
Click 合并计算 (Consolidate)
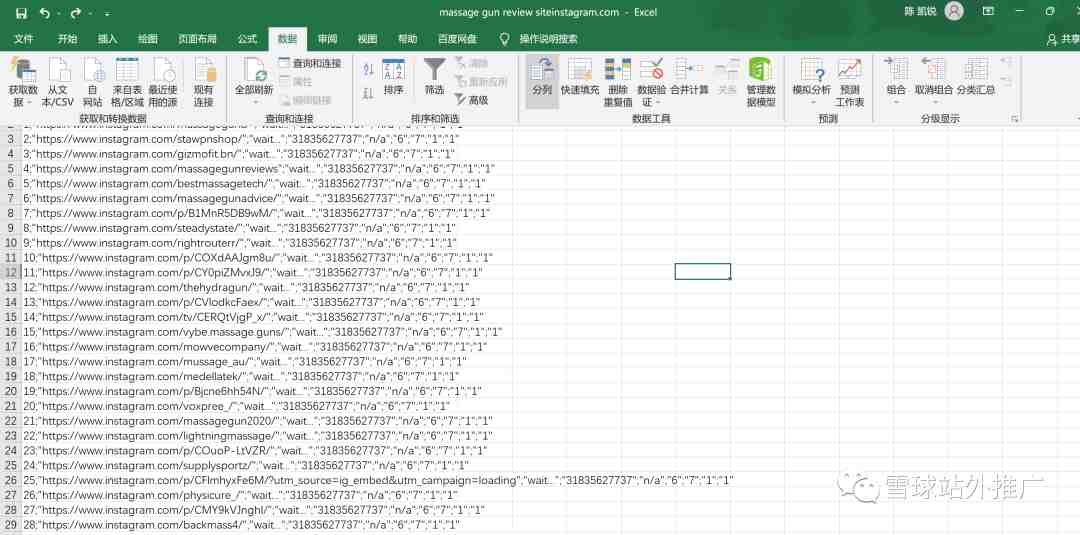coord(689,76)
